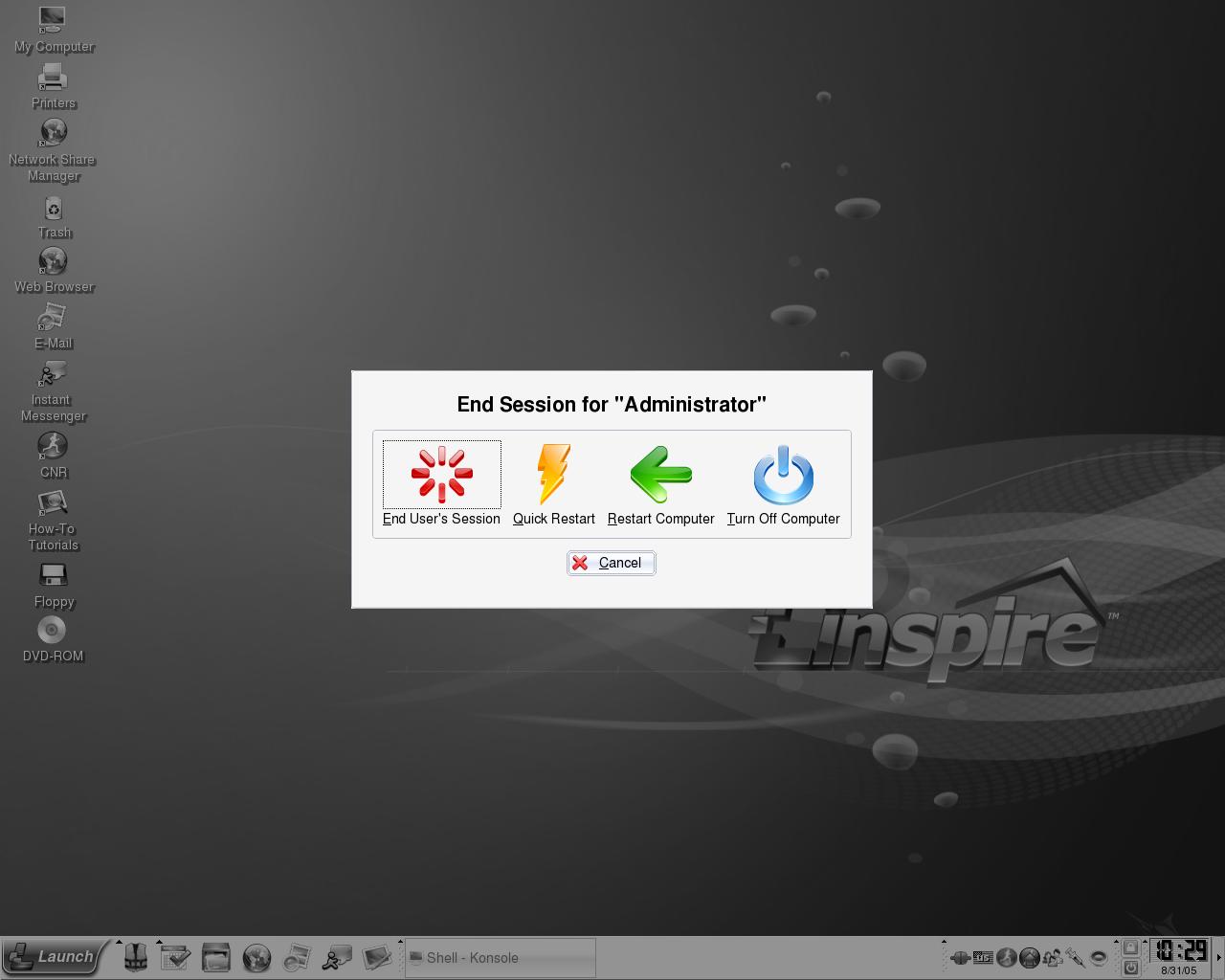Click the syringe antivirus tray icon
Screen dimensions: 1225x980
click(1076, 957)
